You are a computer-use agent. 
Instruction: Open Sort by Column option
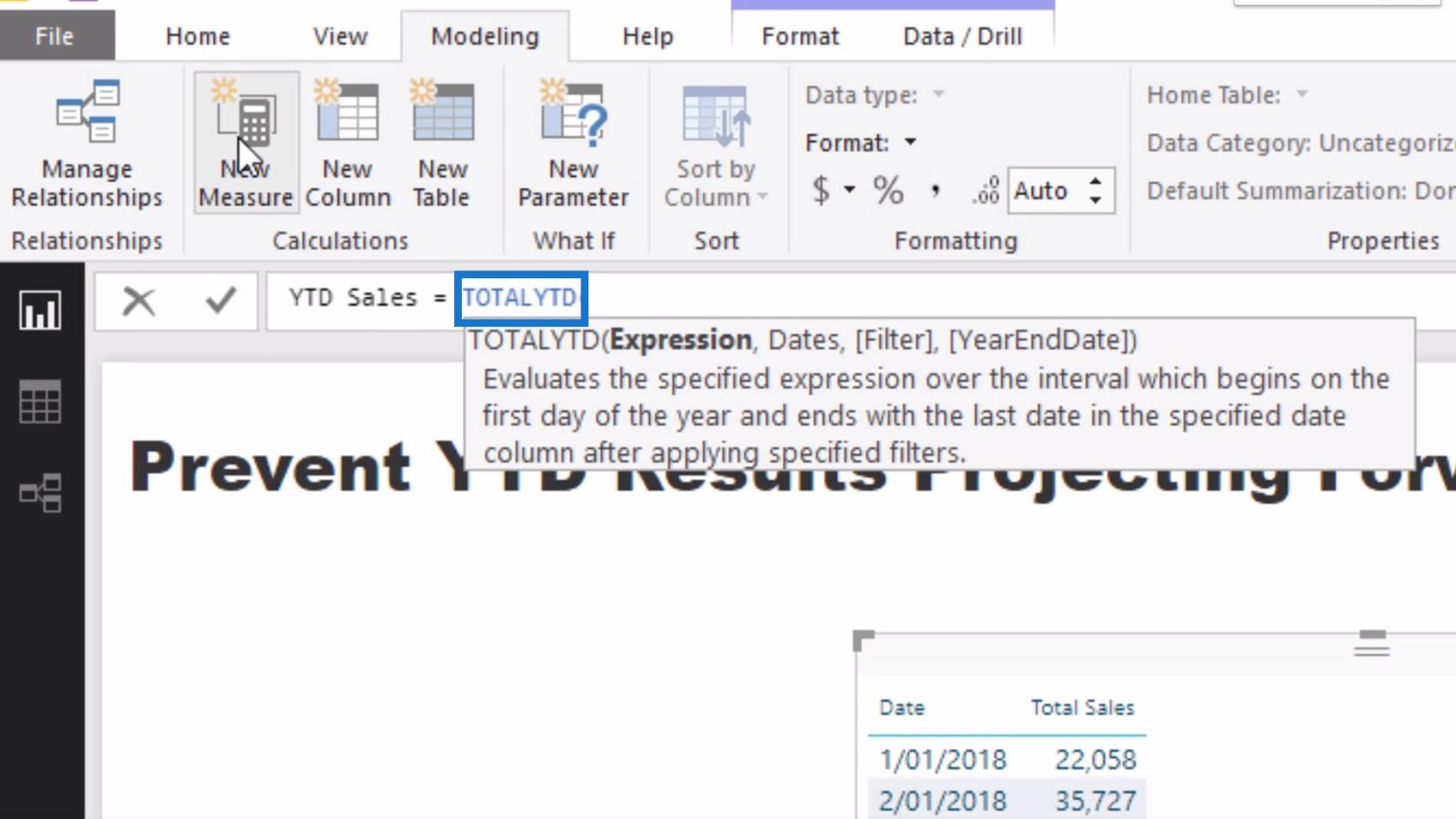point(716,146)
